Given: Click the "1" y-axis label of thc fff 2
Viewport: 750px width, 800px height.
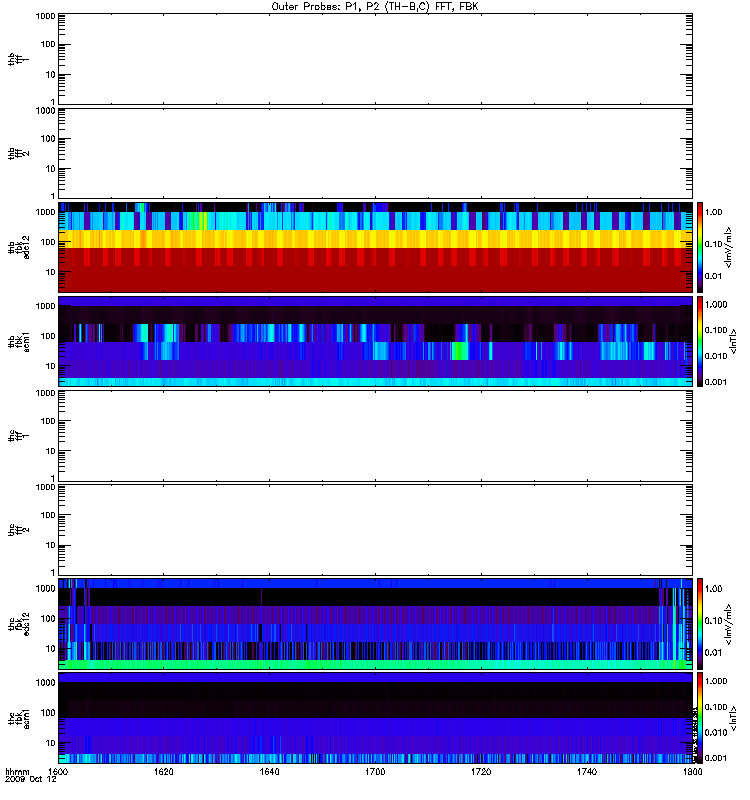Looking at the screenshot, I should click(x=53, y=572).
